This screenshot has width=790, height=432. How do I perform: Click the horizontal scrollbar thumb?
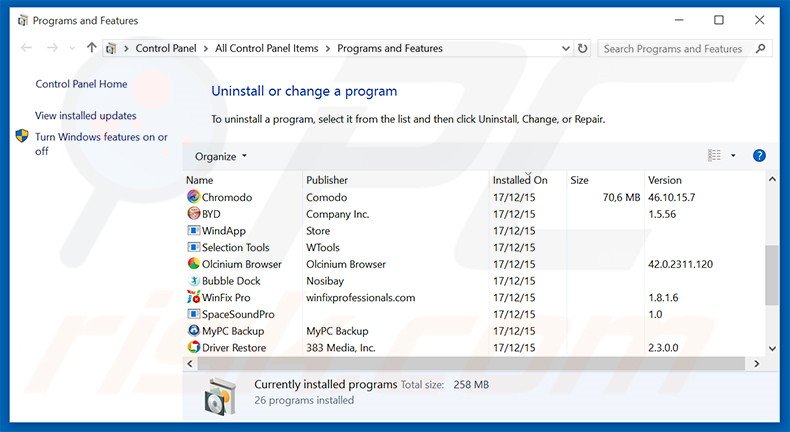(471, 363)
